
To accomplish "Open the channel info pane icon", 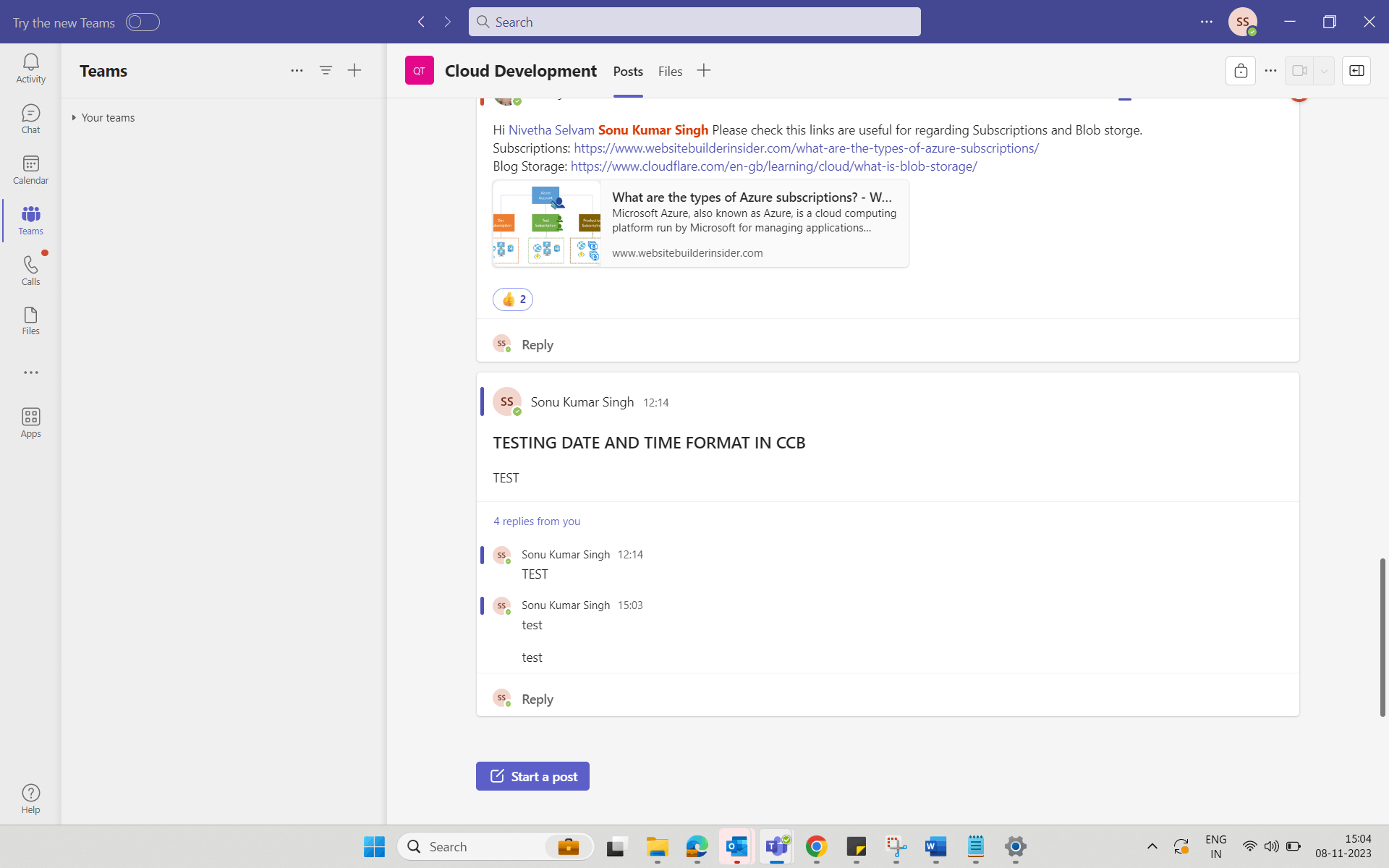I will pos(1356,71).
